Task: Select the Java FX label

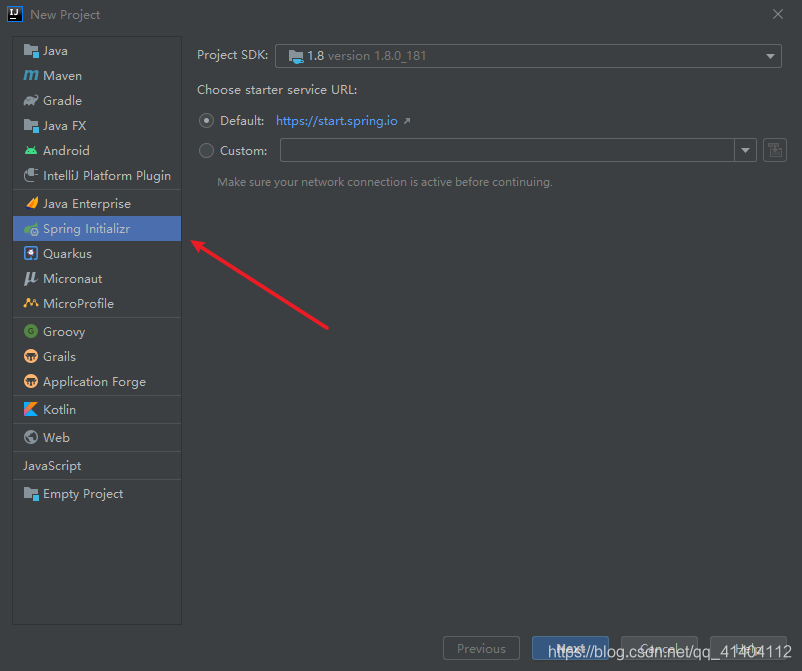Action: pos(64,126)
